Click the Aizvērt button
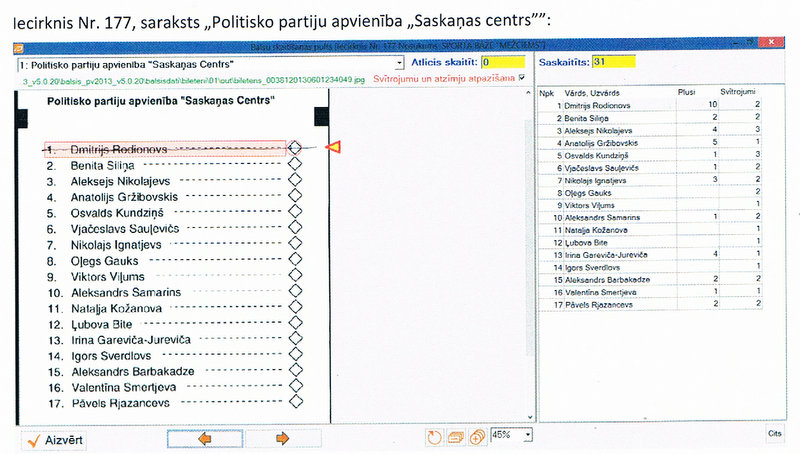 (54, 440)
